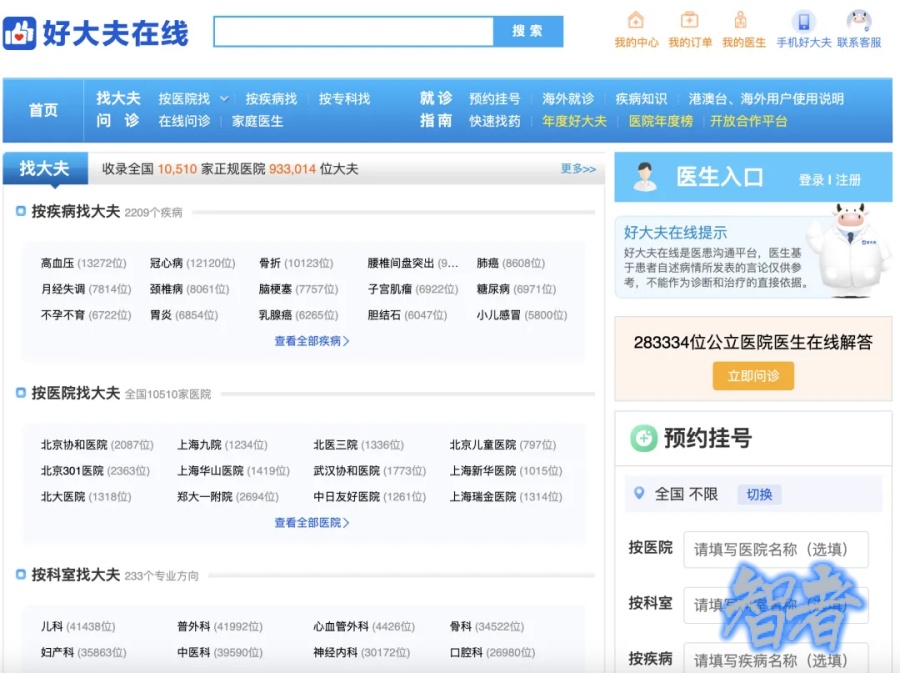Expand 查看全部医院 list
Screen dimensions: 900x673
pos(311,522)
